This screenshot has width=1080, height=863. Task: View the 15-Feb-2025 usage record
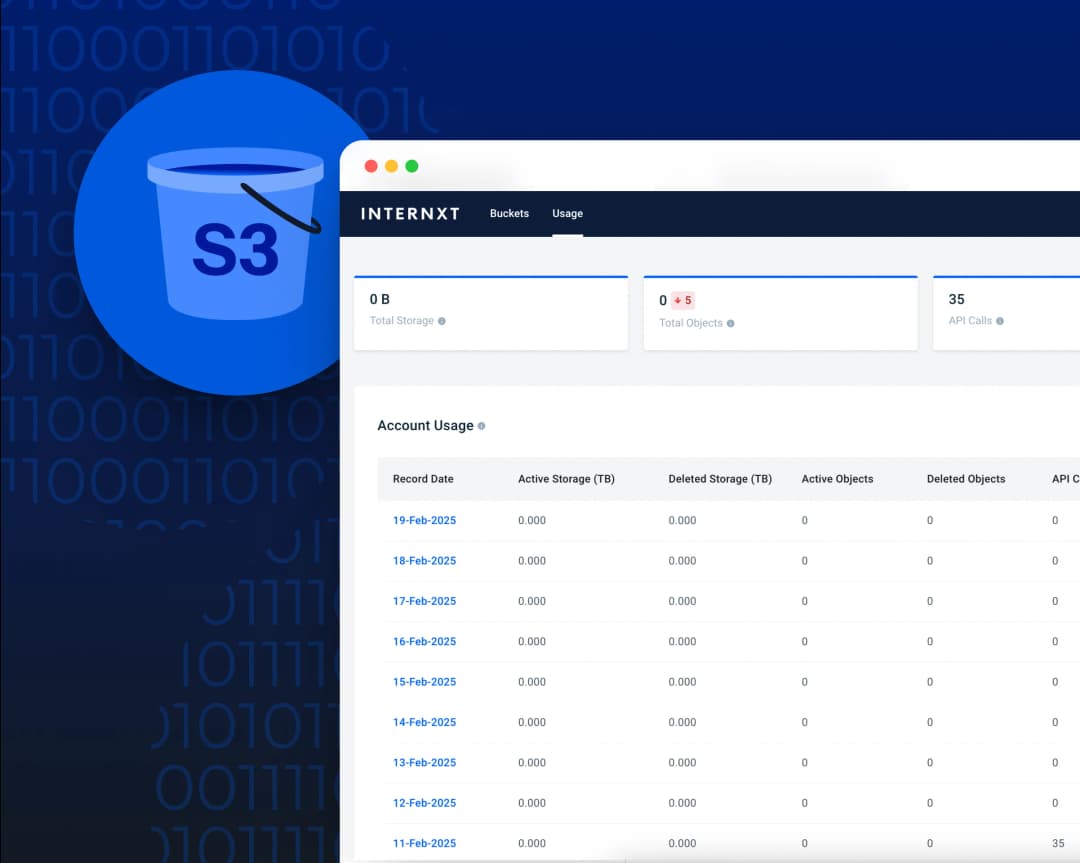tap(424, 682)
